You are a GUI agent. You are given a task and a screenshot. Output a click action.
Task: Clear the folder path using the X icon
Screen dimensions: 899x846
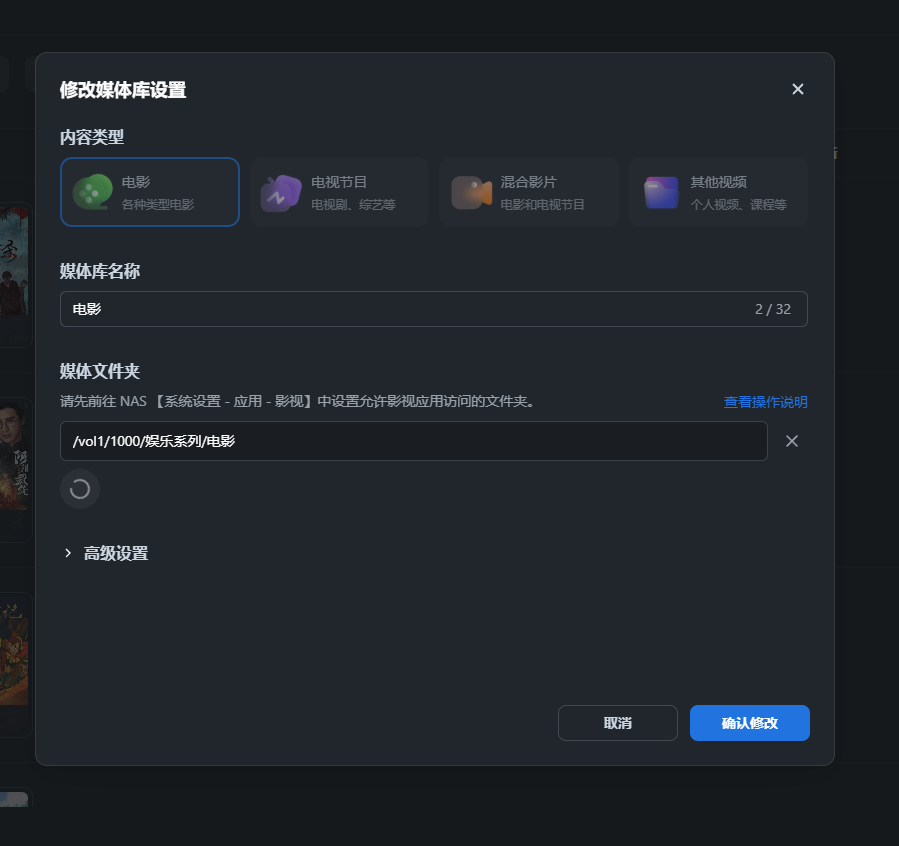[791, 441]
